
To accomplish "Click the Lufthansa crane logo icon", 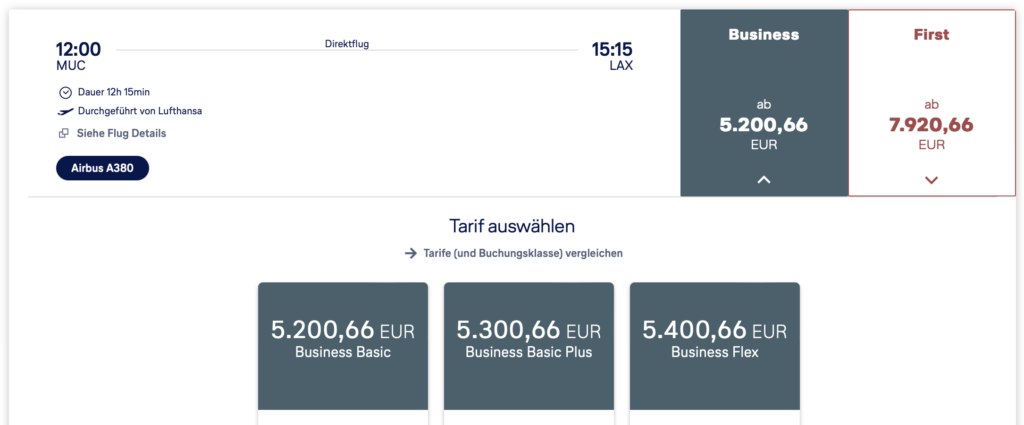I will [x=65, y=112].
